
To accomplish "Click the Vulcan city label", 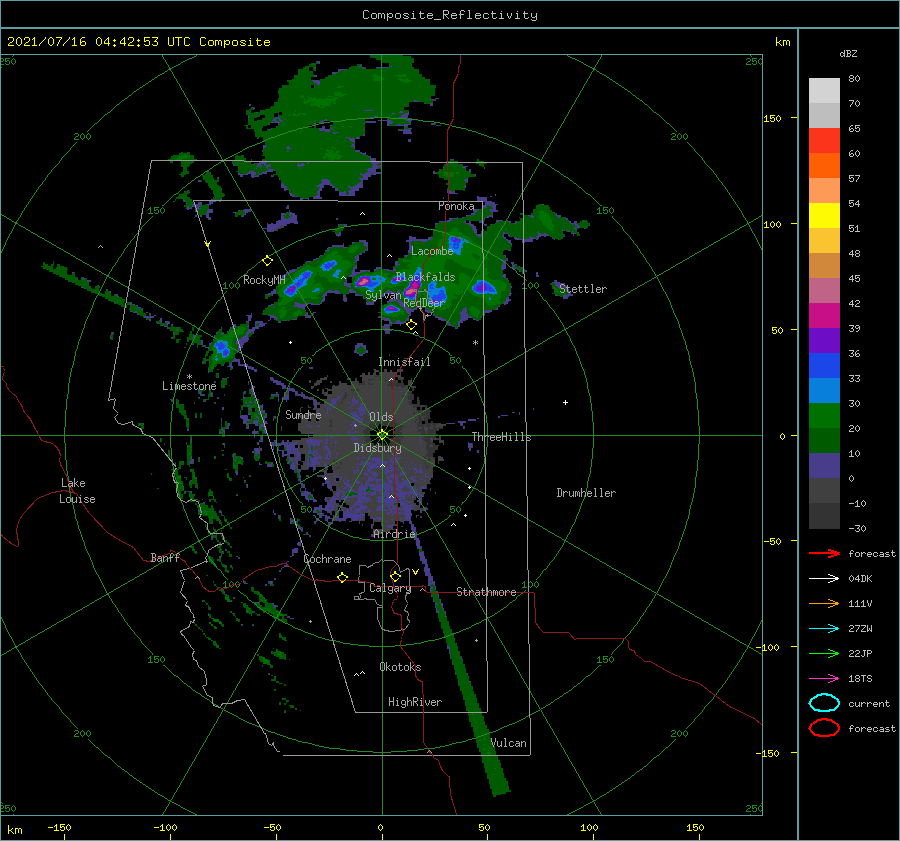I will tap(509, 743).
